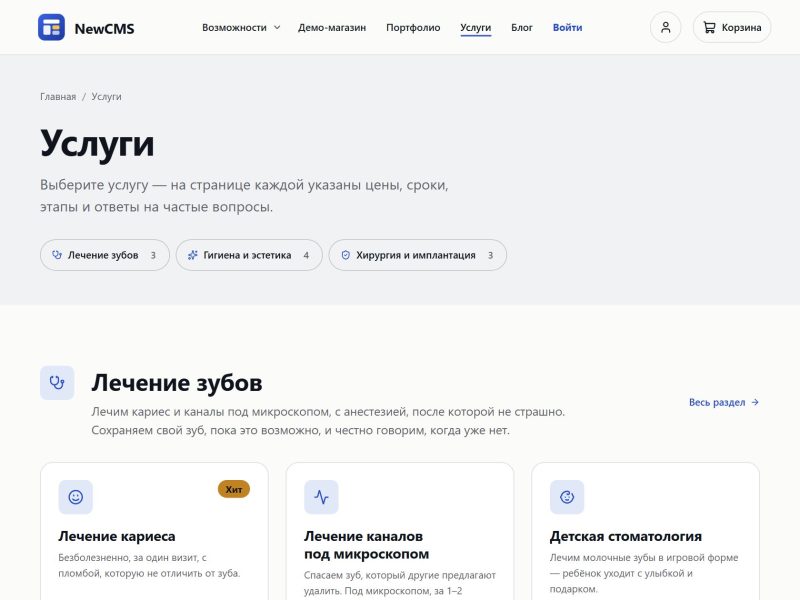Image resolution: width=800 pixels, height=600 pixels.
Task: Open the Демо-магазин menu item
Action: click(332, 28)
